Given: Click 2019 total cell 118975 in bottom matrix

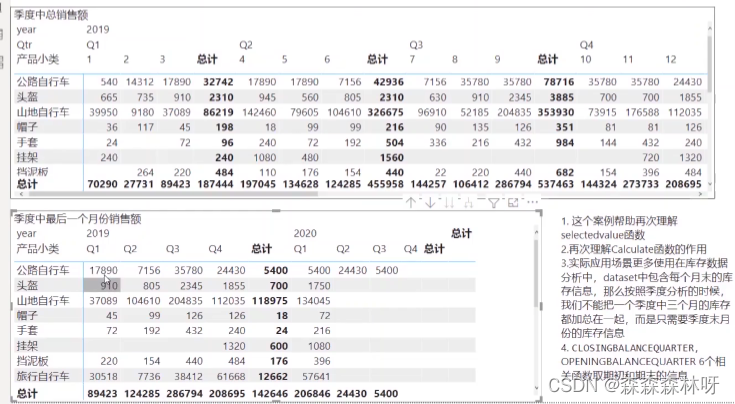Looking at the screenshot, I should tap(270, 300).
